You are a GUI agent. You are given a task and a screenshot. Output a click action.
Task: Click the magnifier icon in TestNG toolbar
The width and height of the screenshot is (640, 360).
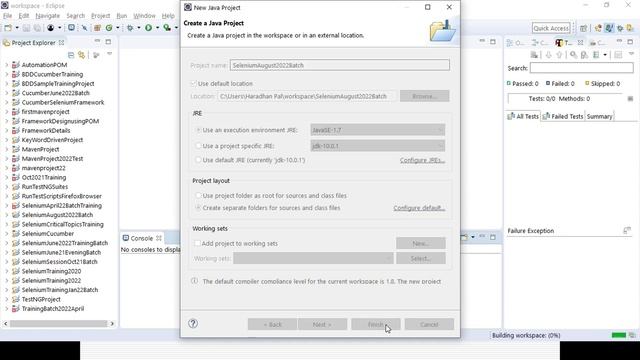click(573, 55)
